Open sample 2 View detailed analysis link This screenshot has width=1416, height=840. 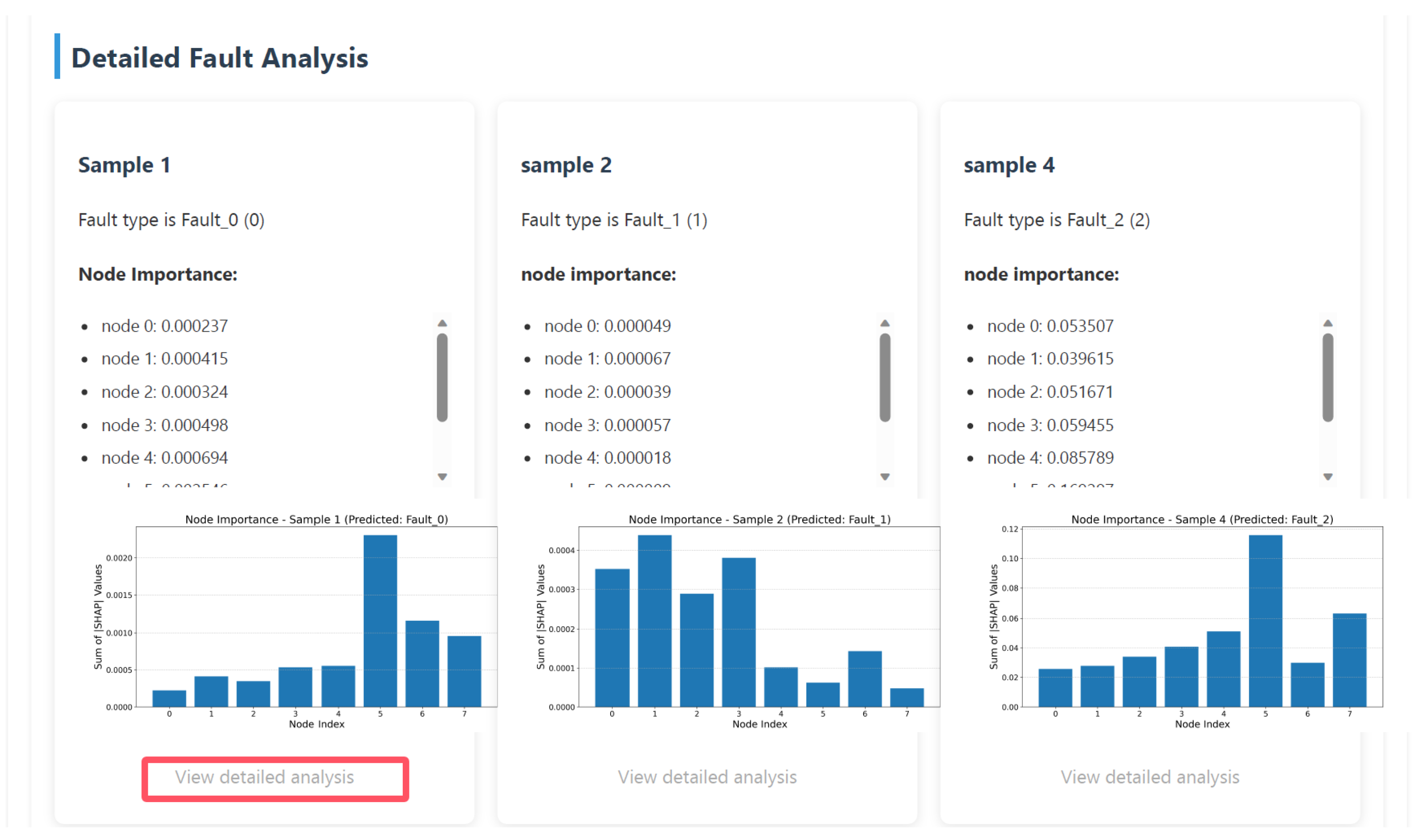pos(707,777)
